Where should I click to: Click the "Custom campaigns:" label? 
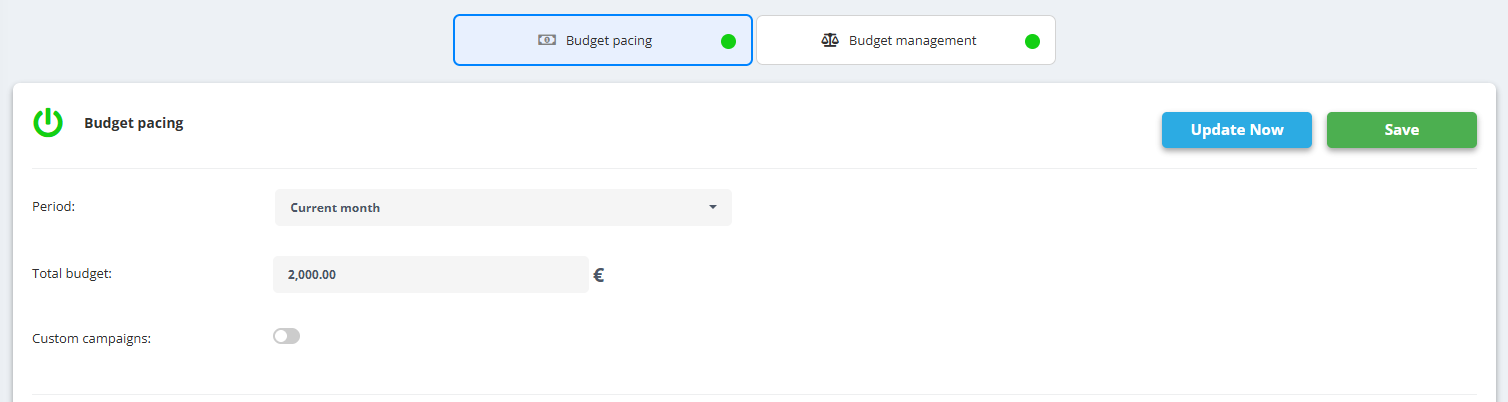point(92,338)
